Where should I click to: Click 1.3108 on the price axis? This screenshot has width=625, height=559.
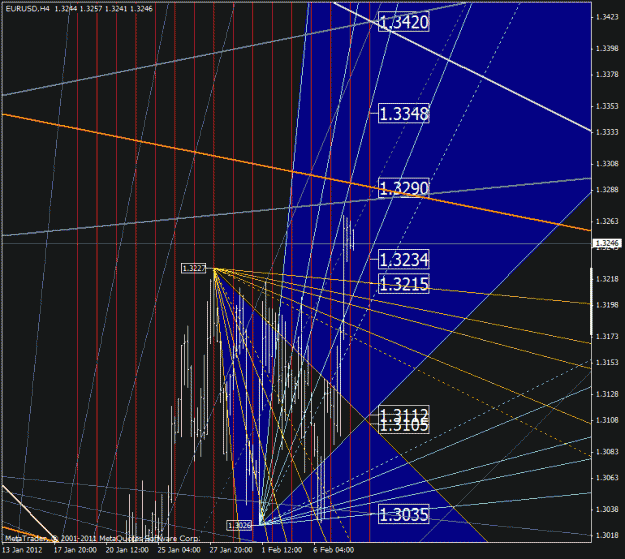click(607, 420)
